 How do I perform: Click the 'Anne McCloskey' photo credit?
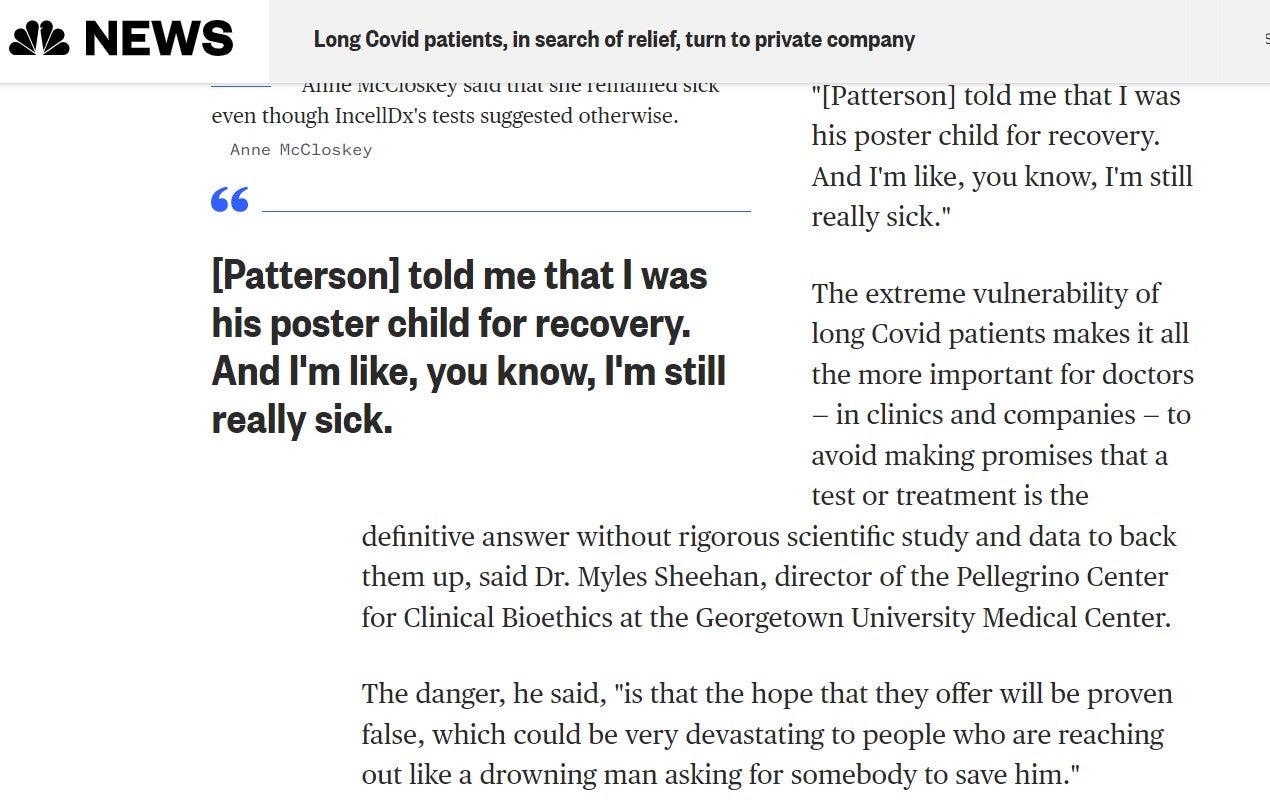pyautogui.click(x=300, y=149)
